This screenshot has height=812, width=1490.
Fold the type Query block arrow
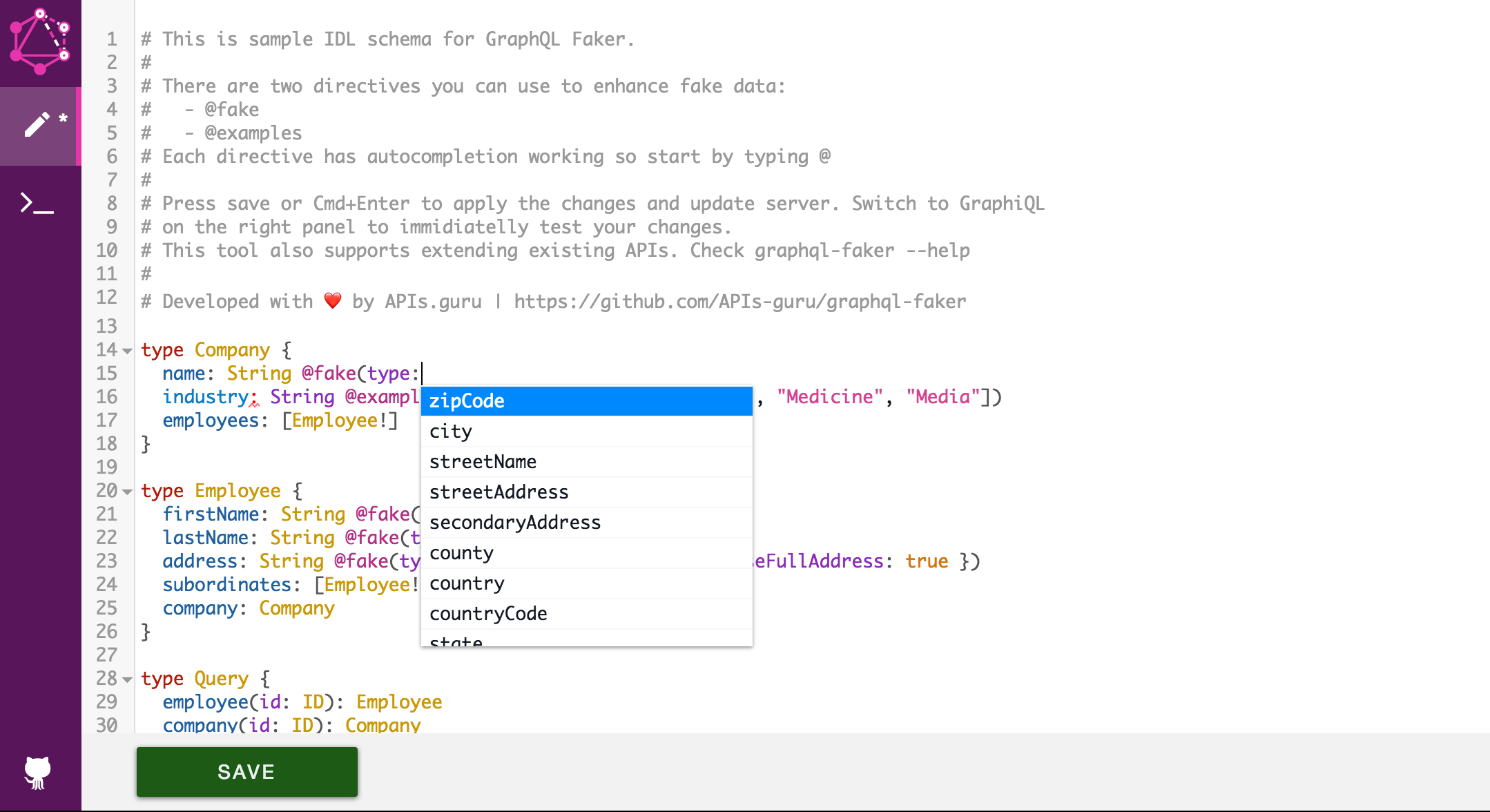(x=128, y=679)
